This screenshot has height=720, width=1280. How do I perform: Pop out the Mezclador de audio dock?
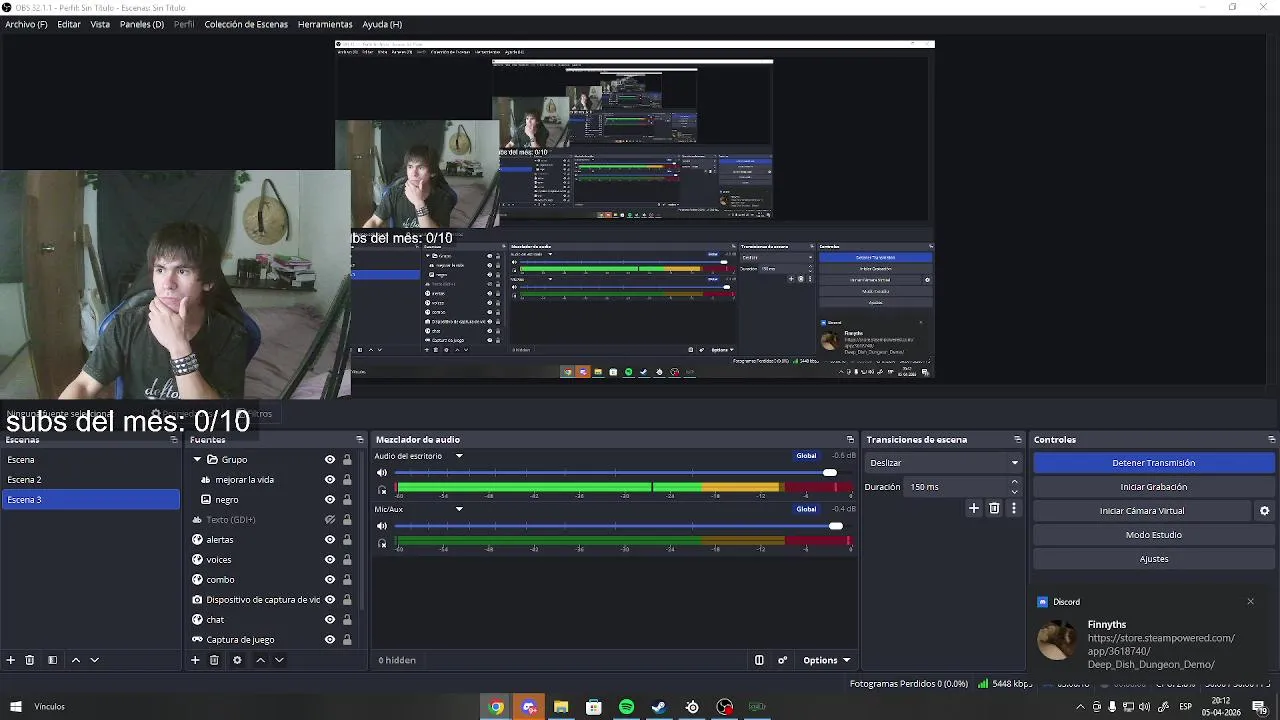click(x=851, y=440)
